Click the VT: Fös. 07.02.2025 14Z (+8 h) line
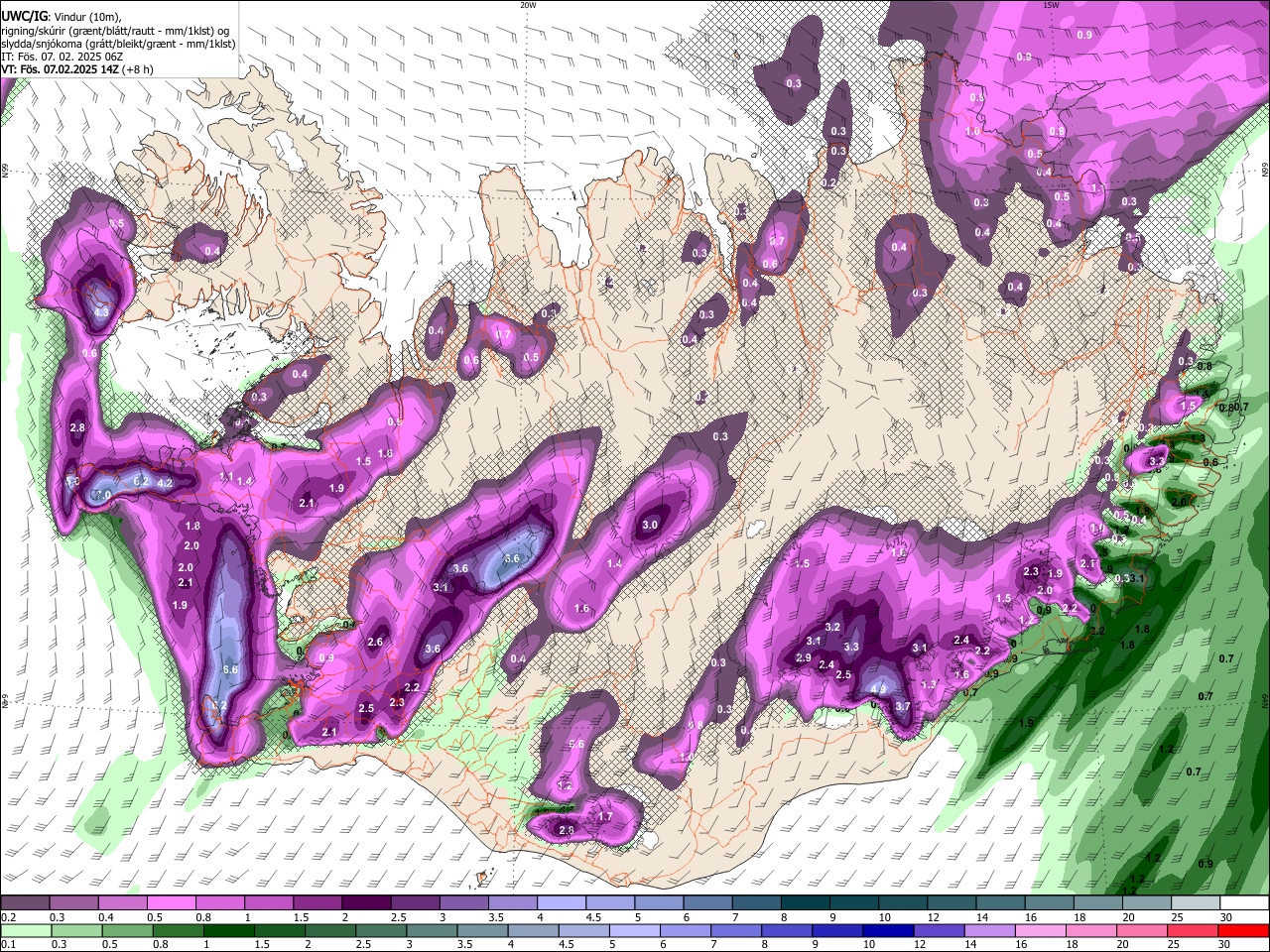 pos(75,69)
